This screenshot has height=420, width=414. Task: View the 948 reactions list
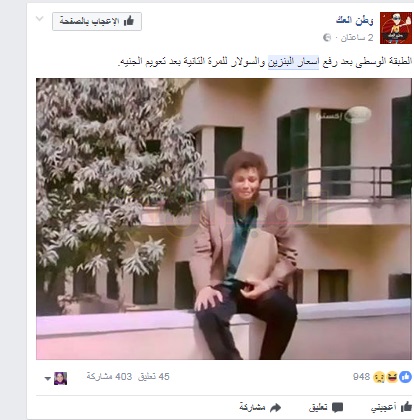coord(361,377)
